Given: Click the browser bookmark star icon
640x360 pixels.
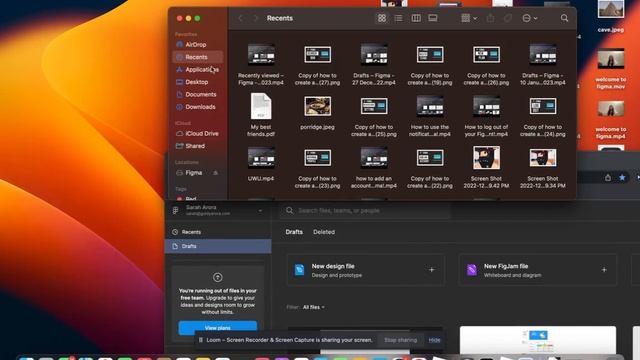Looking at the screenshot, I should click(x=622, y=178).
